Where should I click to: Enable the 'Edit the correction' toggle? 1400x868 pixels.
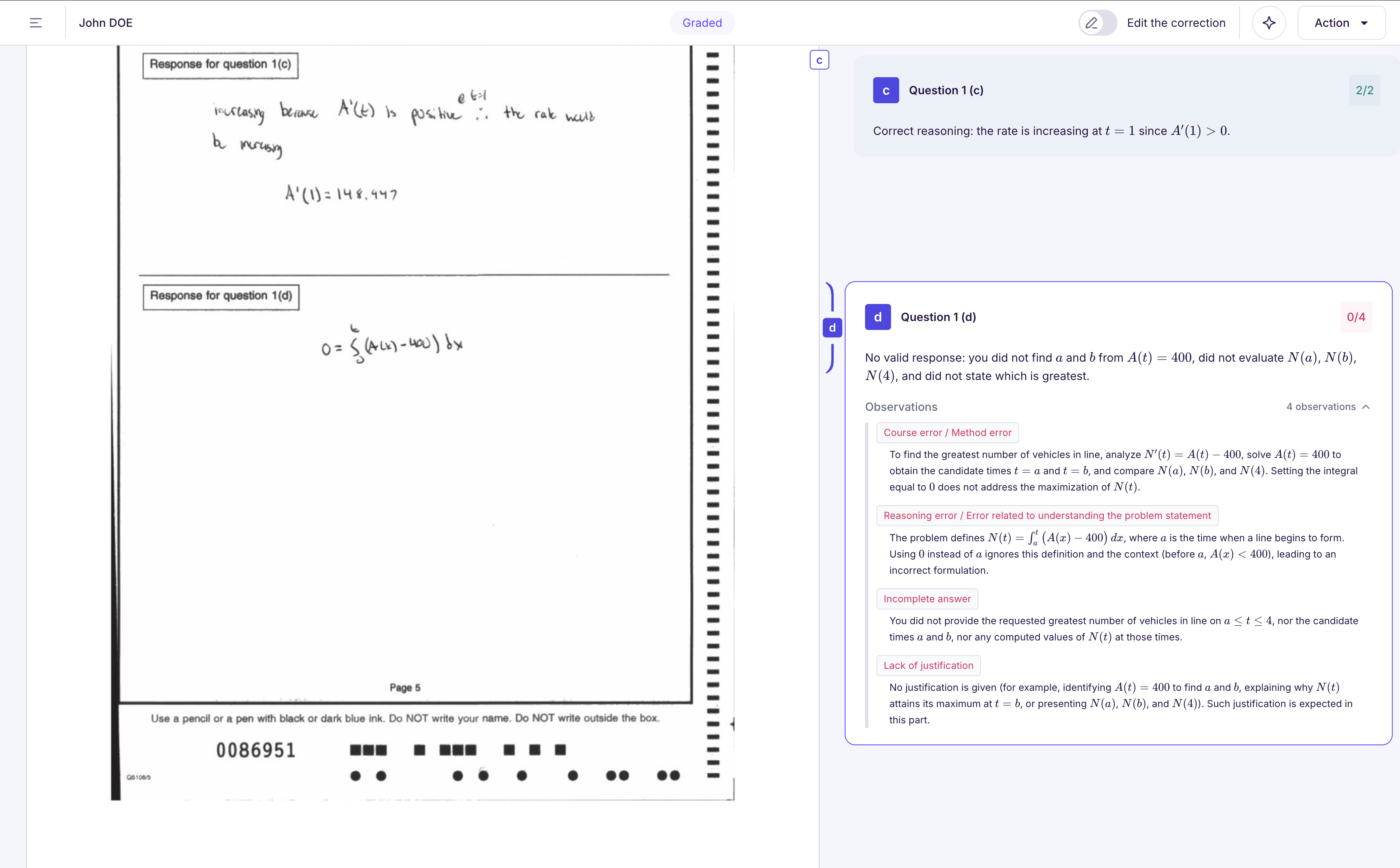1098,22
